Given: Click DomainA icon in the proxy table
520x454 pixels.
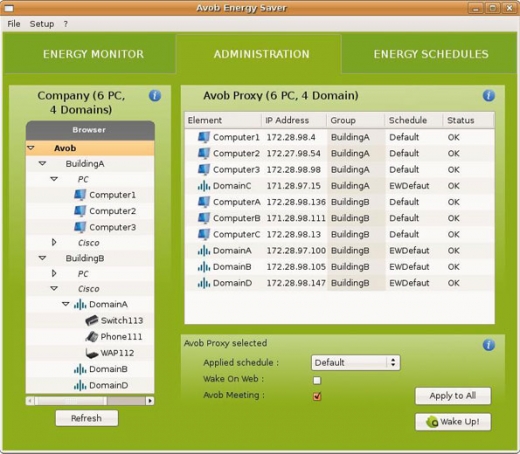Looking at the screenshot, I should pyautogui.click(x=204, y=250).
